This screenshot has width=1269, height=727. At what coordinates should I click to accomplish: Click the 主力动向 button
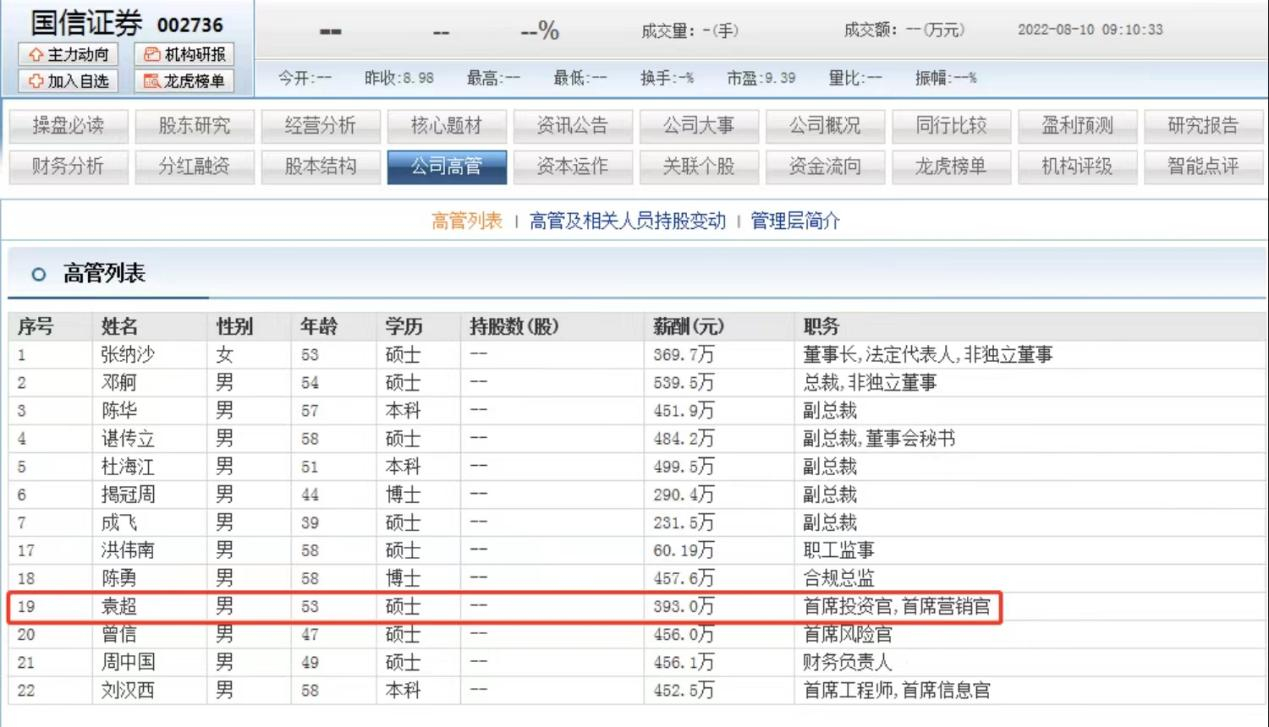tap(69, 55)
